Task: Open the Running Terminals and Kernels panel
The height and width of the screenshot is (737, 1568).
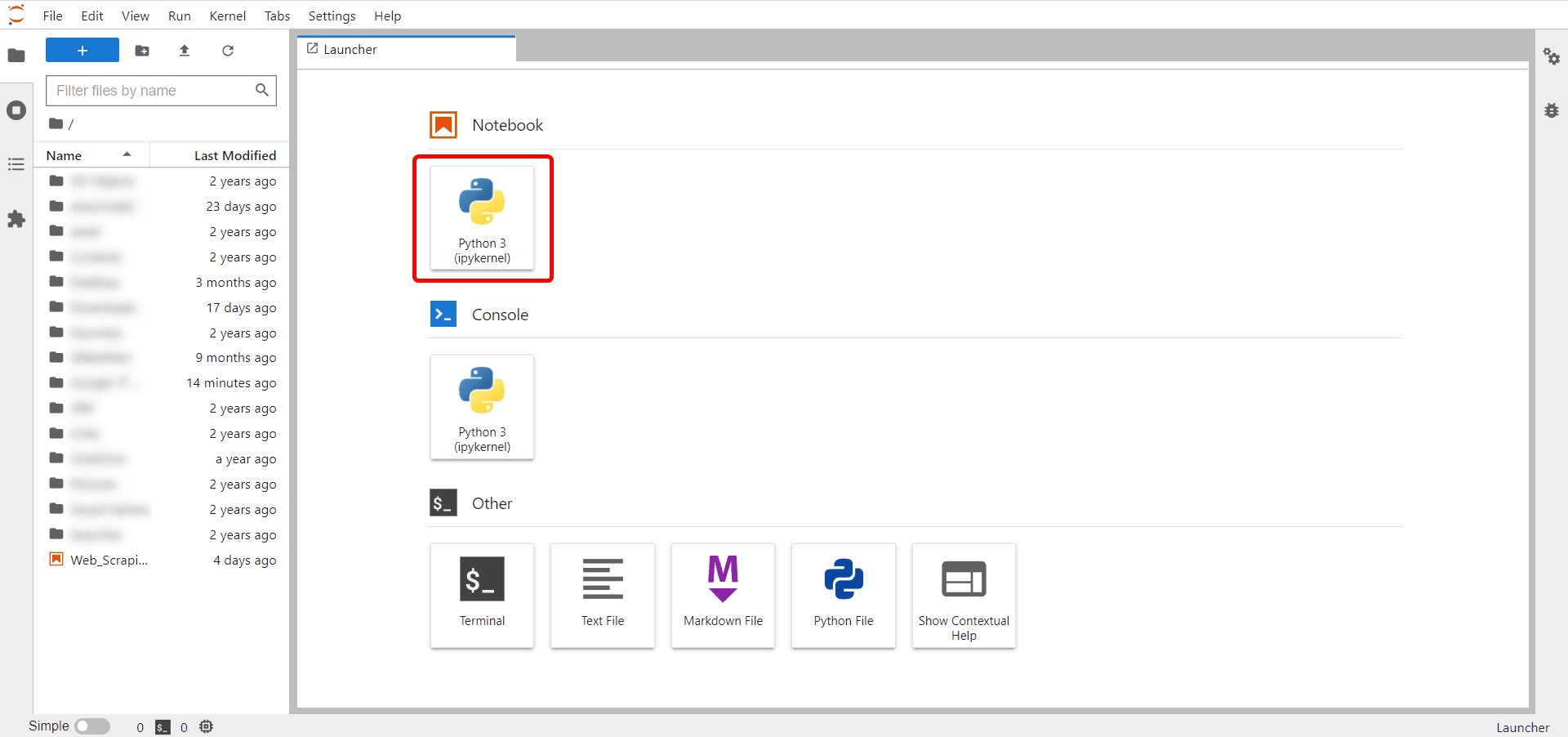Action: click(x=16, y=110)
